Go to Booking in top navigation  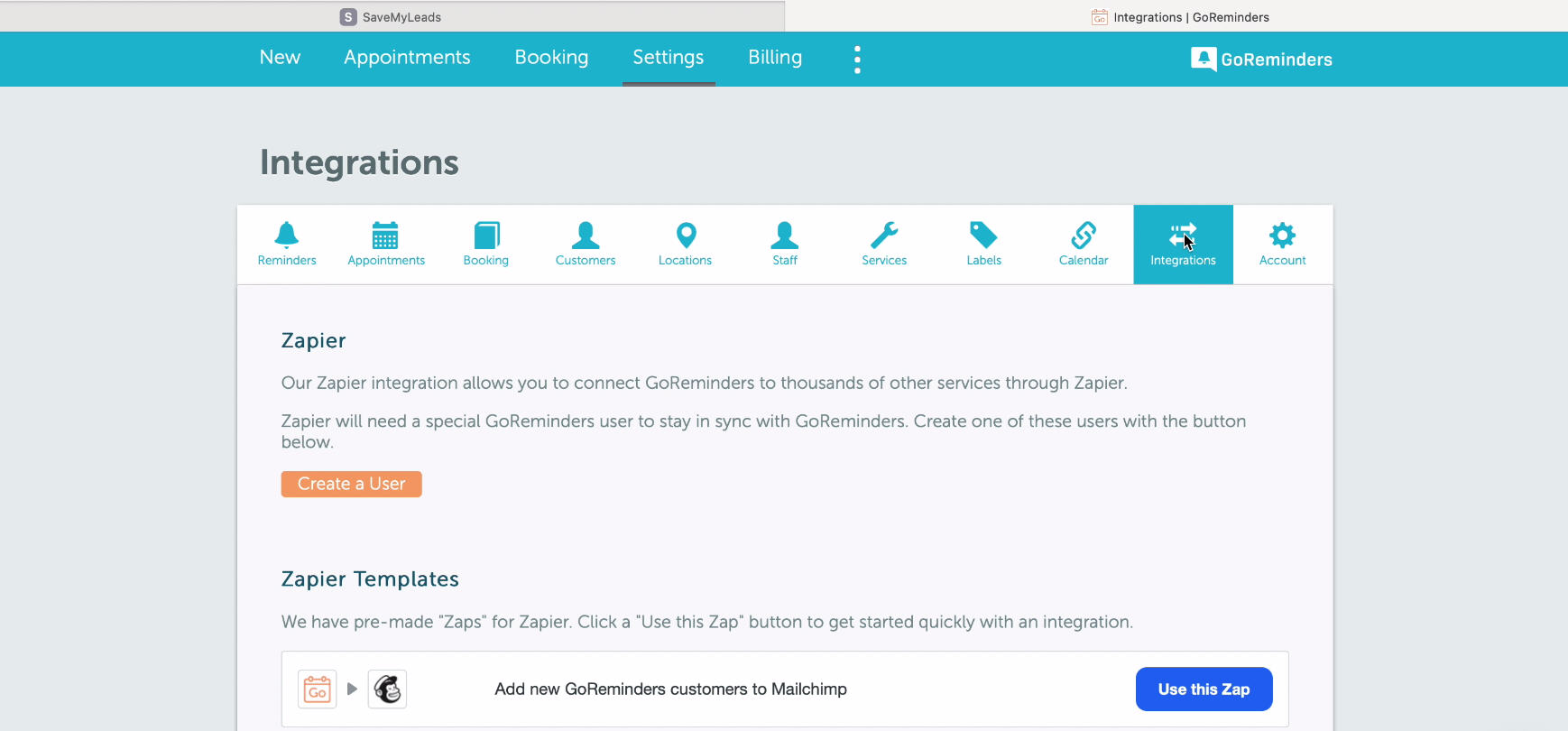552,58
